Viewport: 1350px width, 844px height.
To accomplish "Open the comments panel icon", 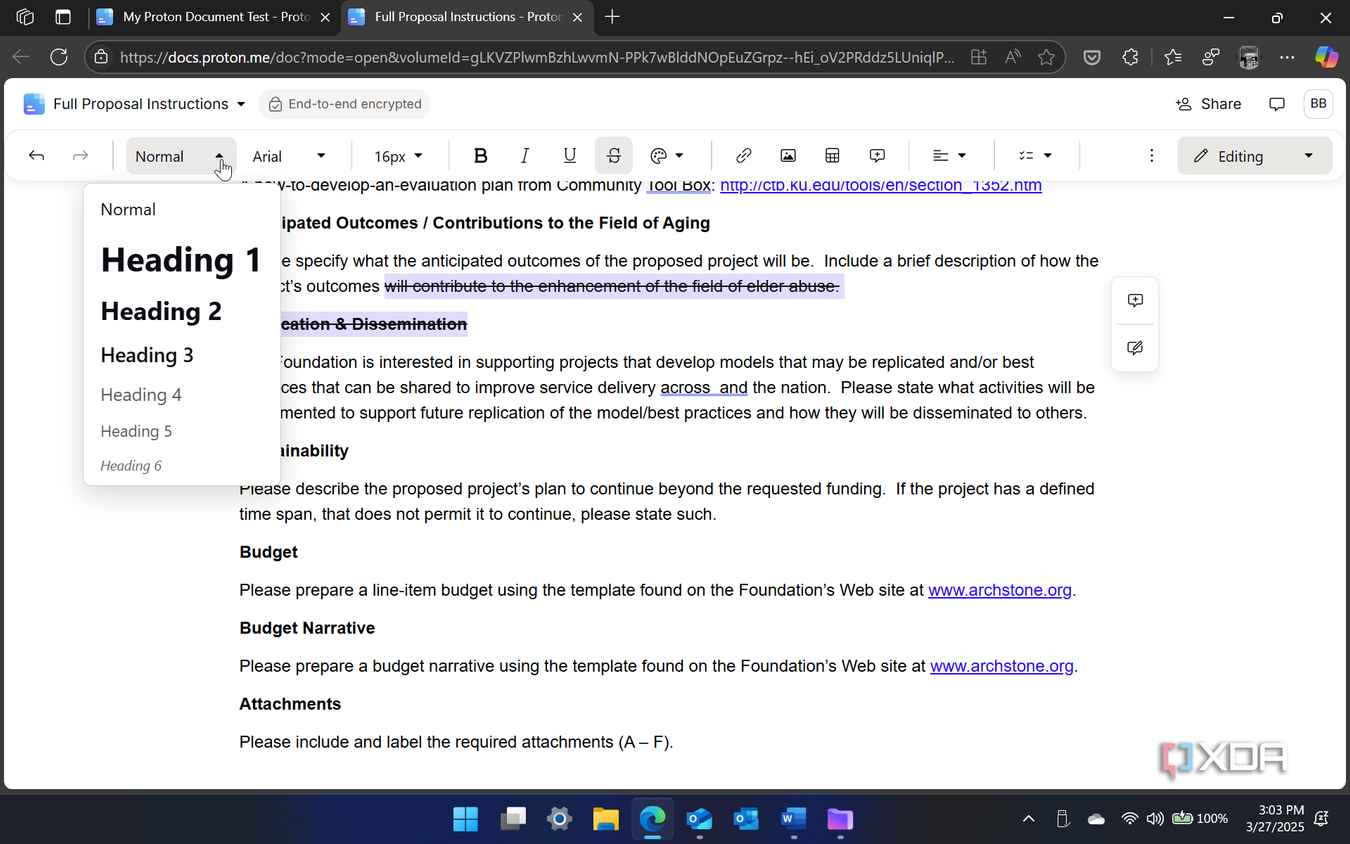I will [1277, 104].
